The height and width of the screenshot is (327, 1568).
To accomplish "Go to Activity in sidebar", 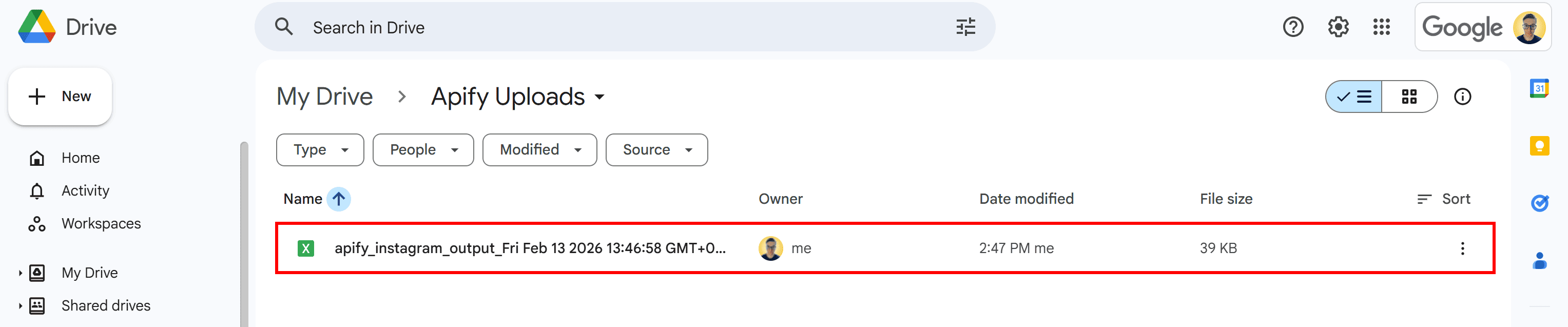I will 85,191.
